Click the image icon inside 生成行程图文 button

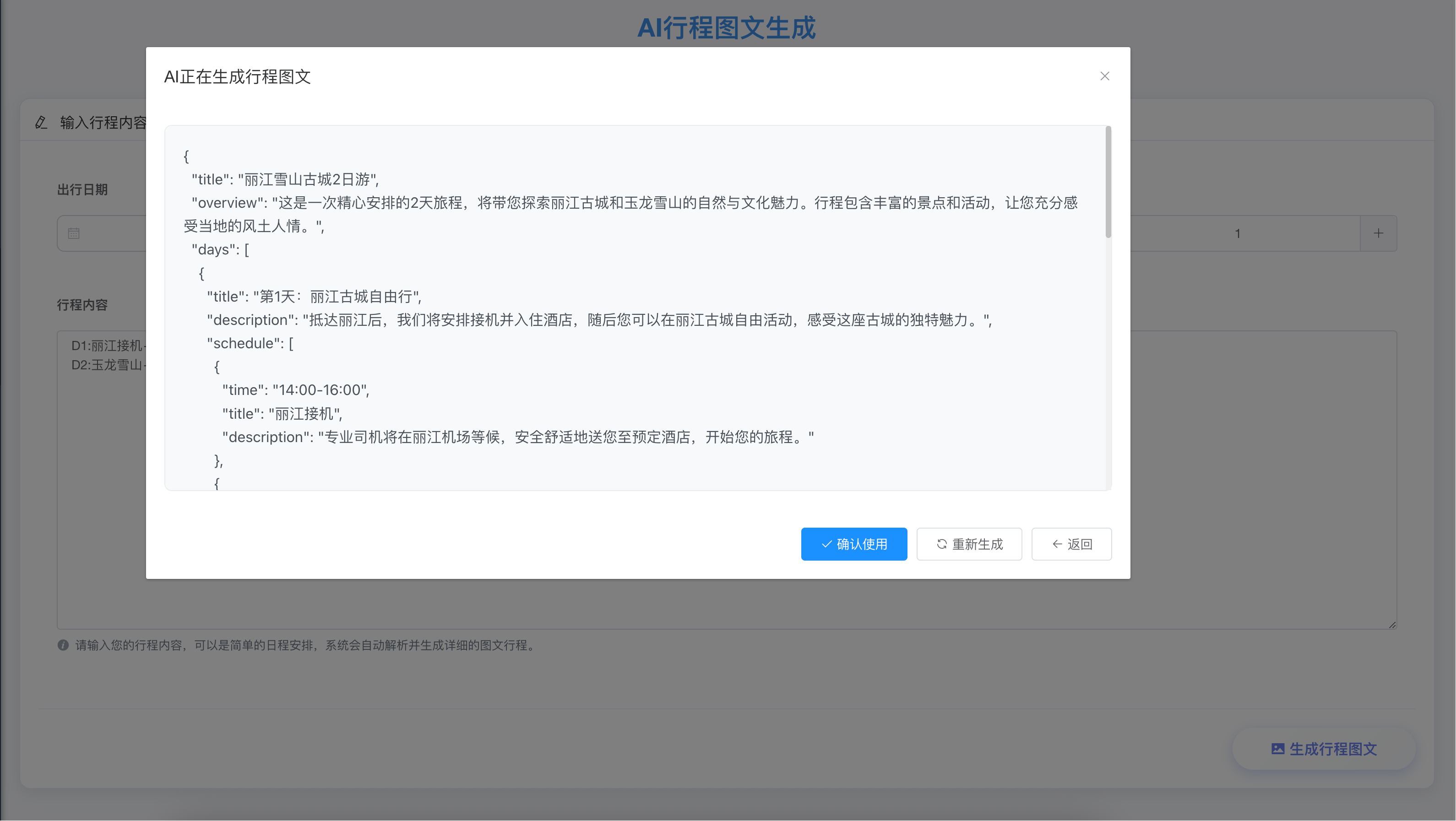1278,749
